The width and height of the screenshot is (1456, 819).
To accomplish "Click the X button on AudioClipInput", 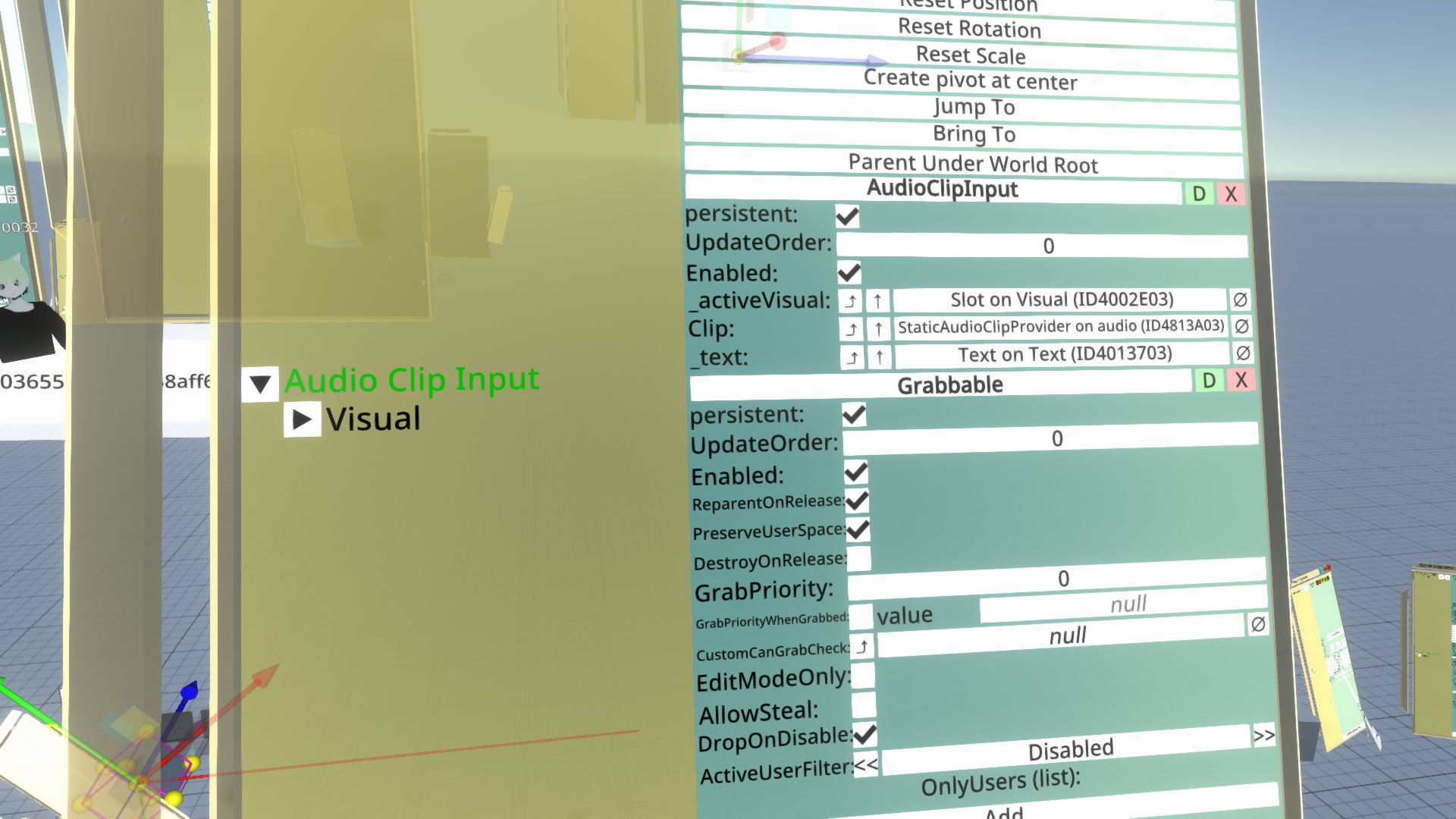I will [x=1231, y=194].
